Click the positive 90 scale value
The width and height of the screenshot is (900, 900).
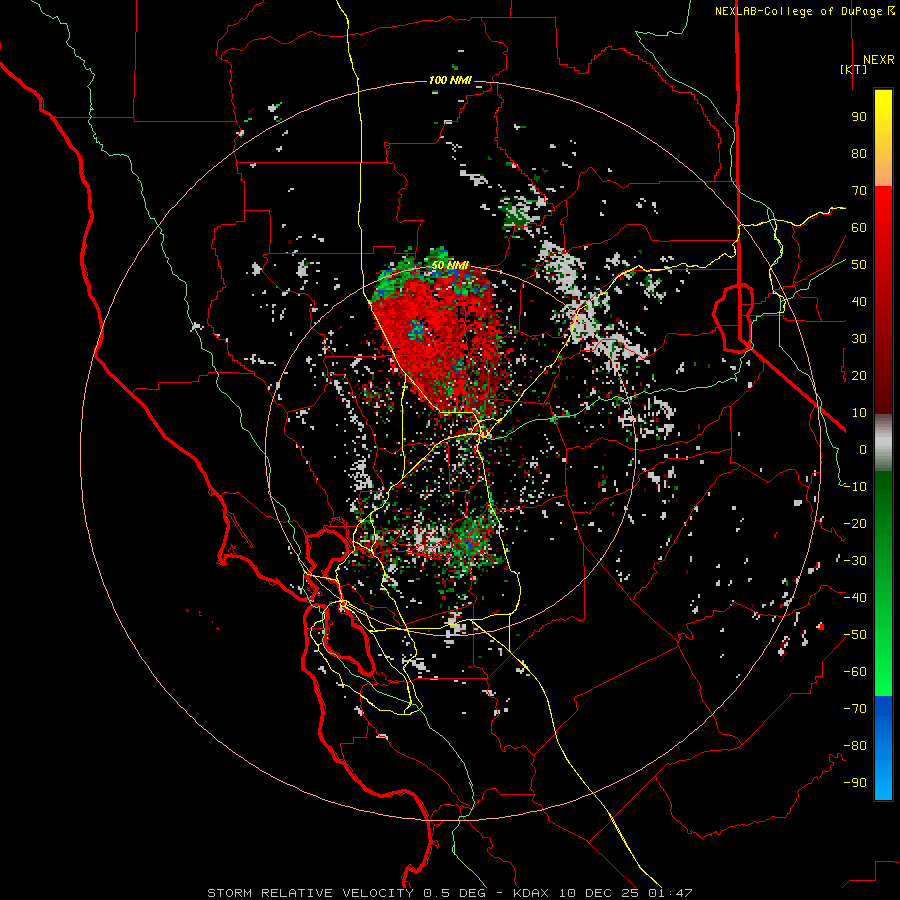click(x=859, y=117)
